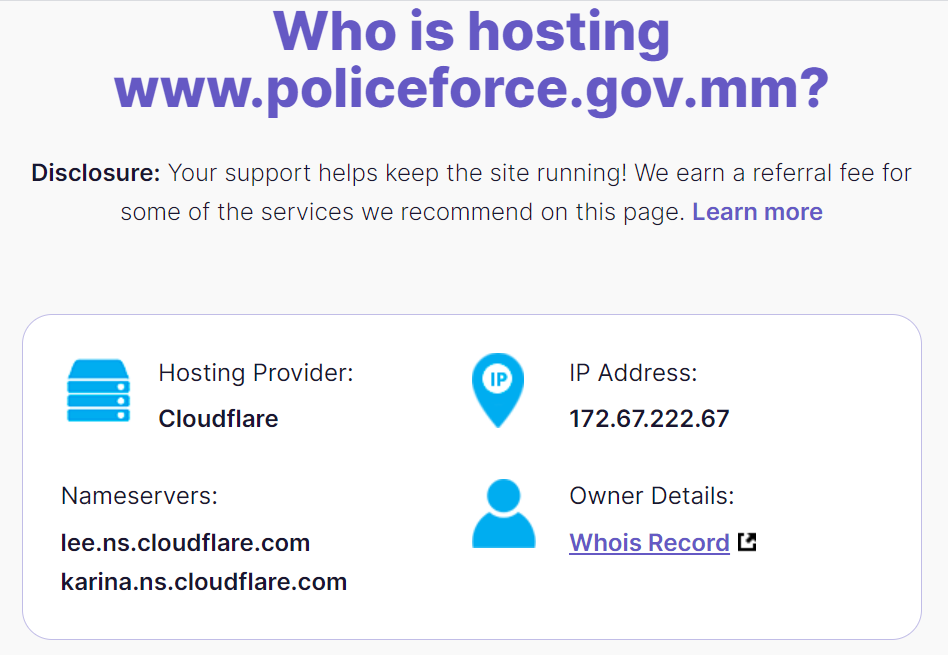Click the lee.ns.cloudflare.com nameserver
The image size is (948, 655).
click(x=186, y=543)
